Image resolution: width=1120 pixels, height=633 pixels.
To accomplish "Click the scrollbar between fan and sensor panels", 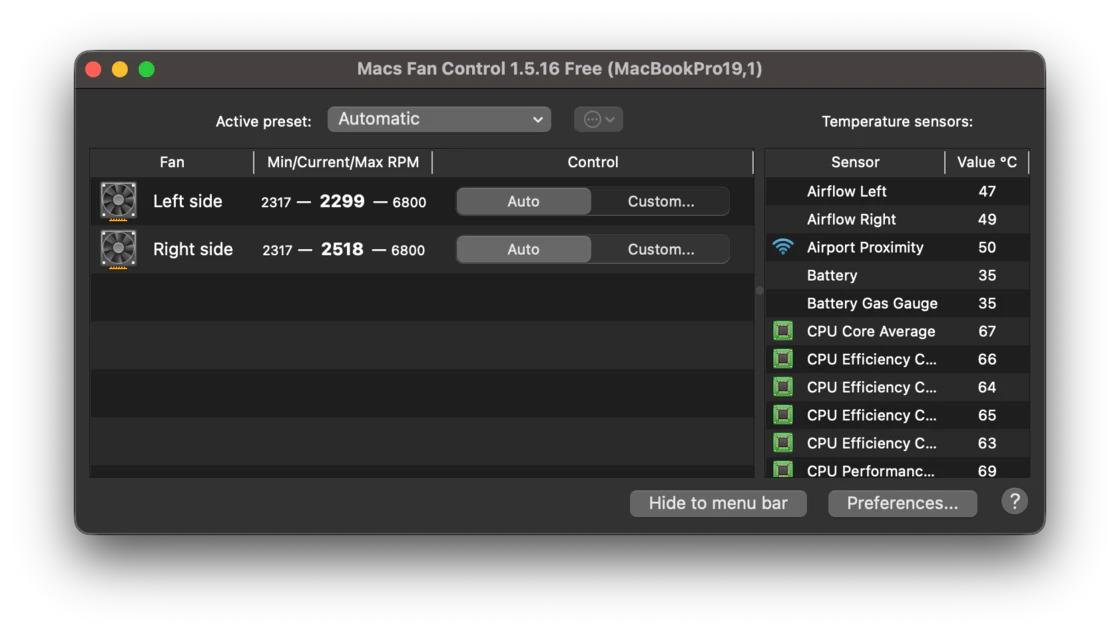I will coord(760,290).
